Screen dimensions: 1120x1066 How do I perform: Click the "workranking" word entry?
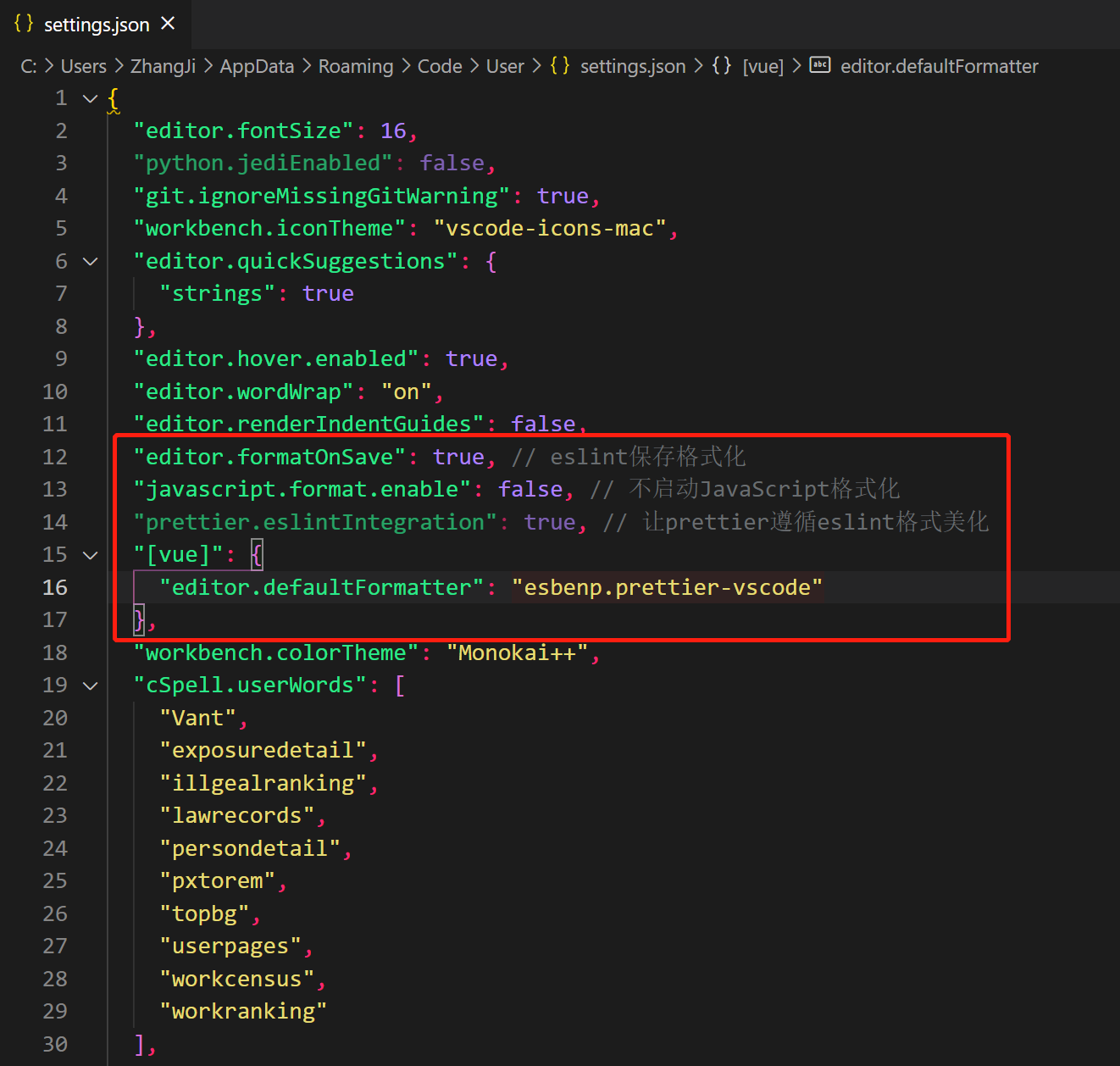[243, 1011]
